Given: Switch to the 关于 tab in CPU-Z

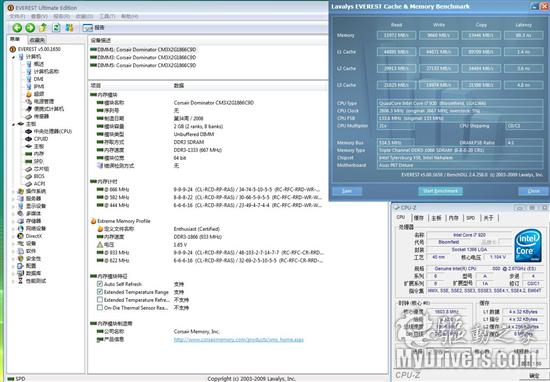Looking at the screenshot, I should click(488, 218).
